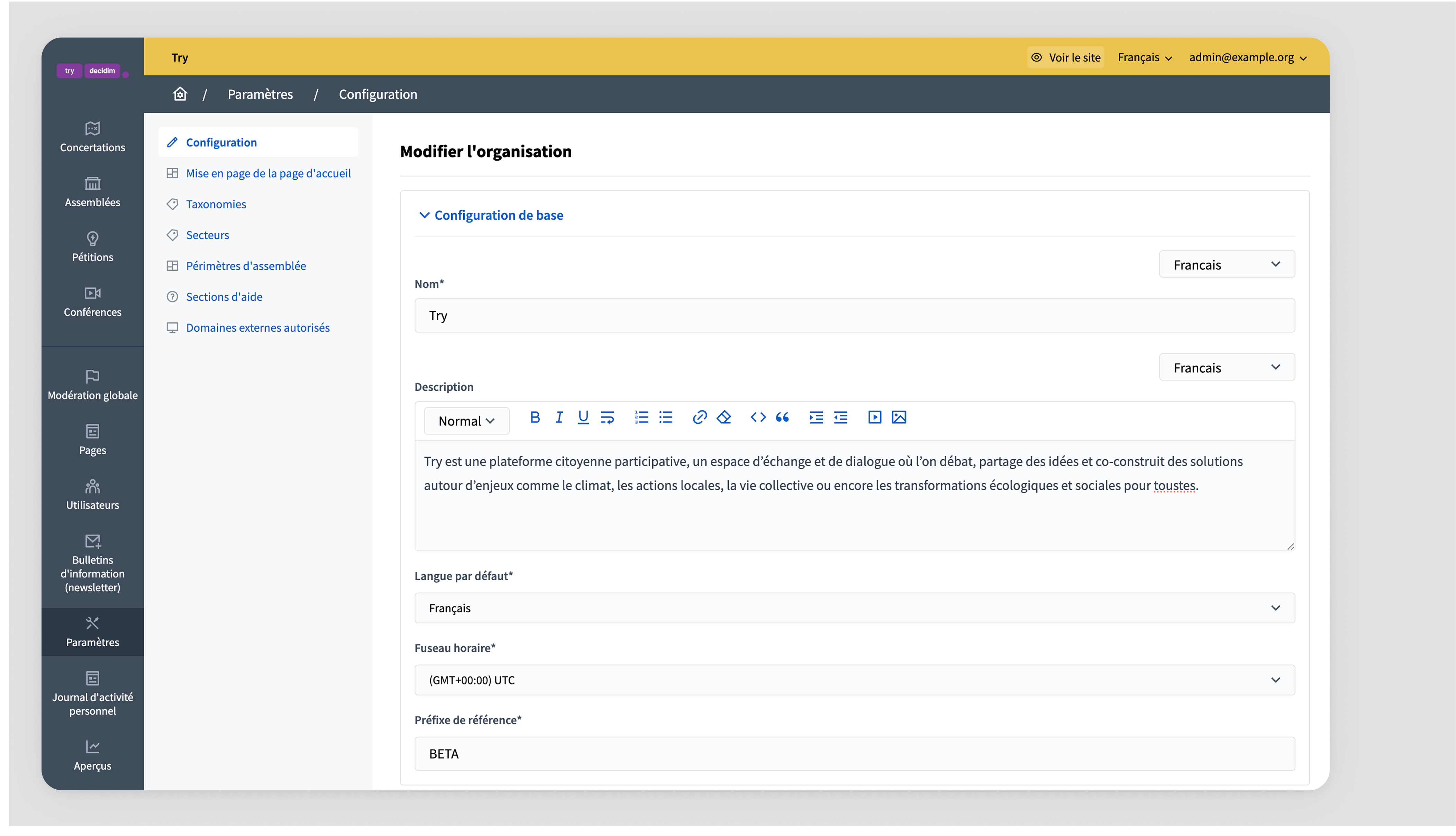Insert an ordered numbered list
Image resolution: width=1456 pixels, height=836 pixels.
(641, 417)
